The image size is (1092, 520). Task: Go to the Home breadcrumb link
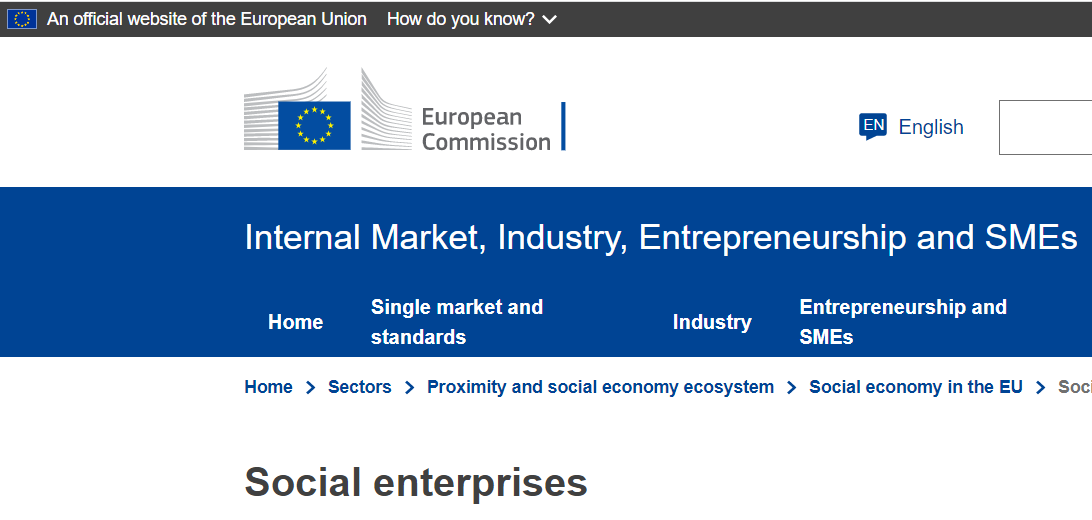point(269,387)
